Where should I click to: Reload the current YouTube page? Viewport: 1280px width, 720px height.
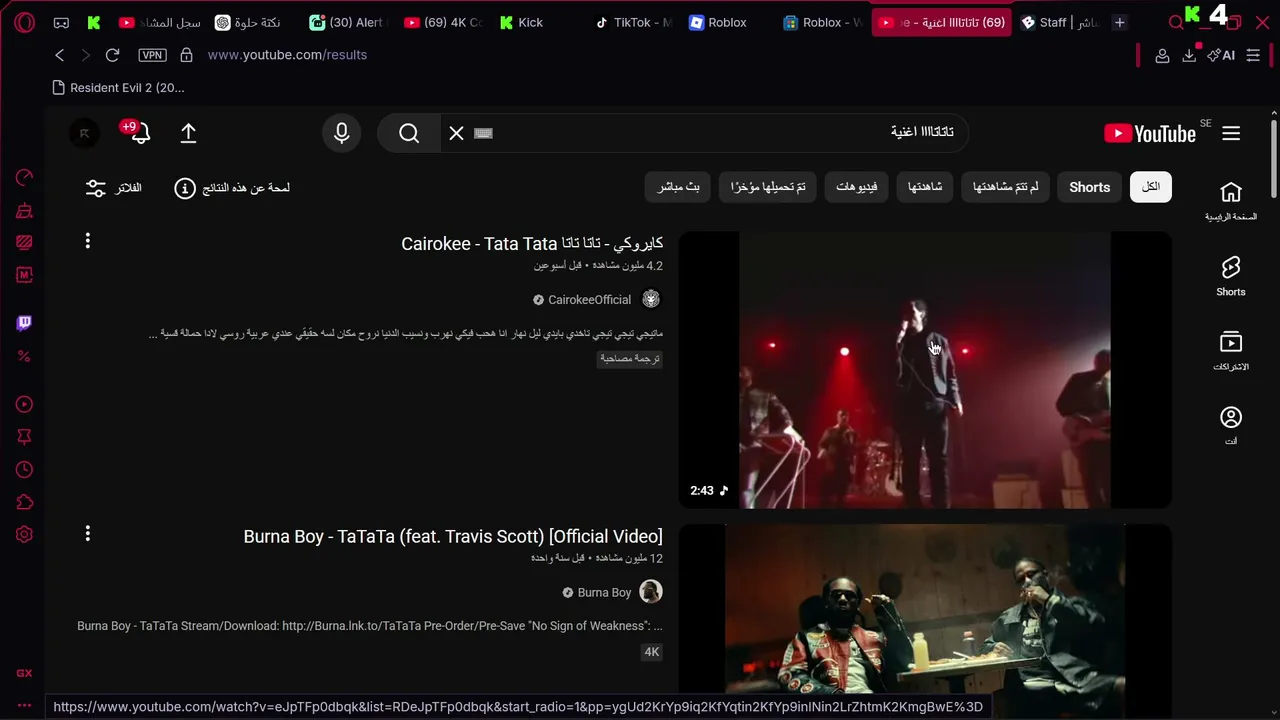coord(112,55)
